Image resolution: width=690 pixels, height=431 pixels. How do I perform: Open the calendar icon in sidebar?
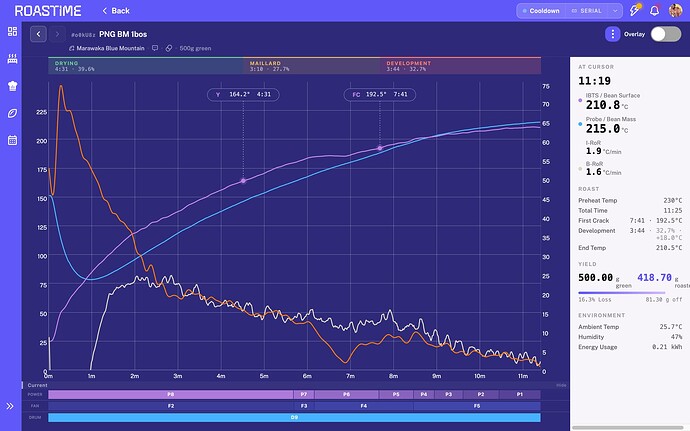(12, 140)
